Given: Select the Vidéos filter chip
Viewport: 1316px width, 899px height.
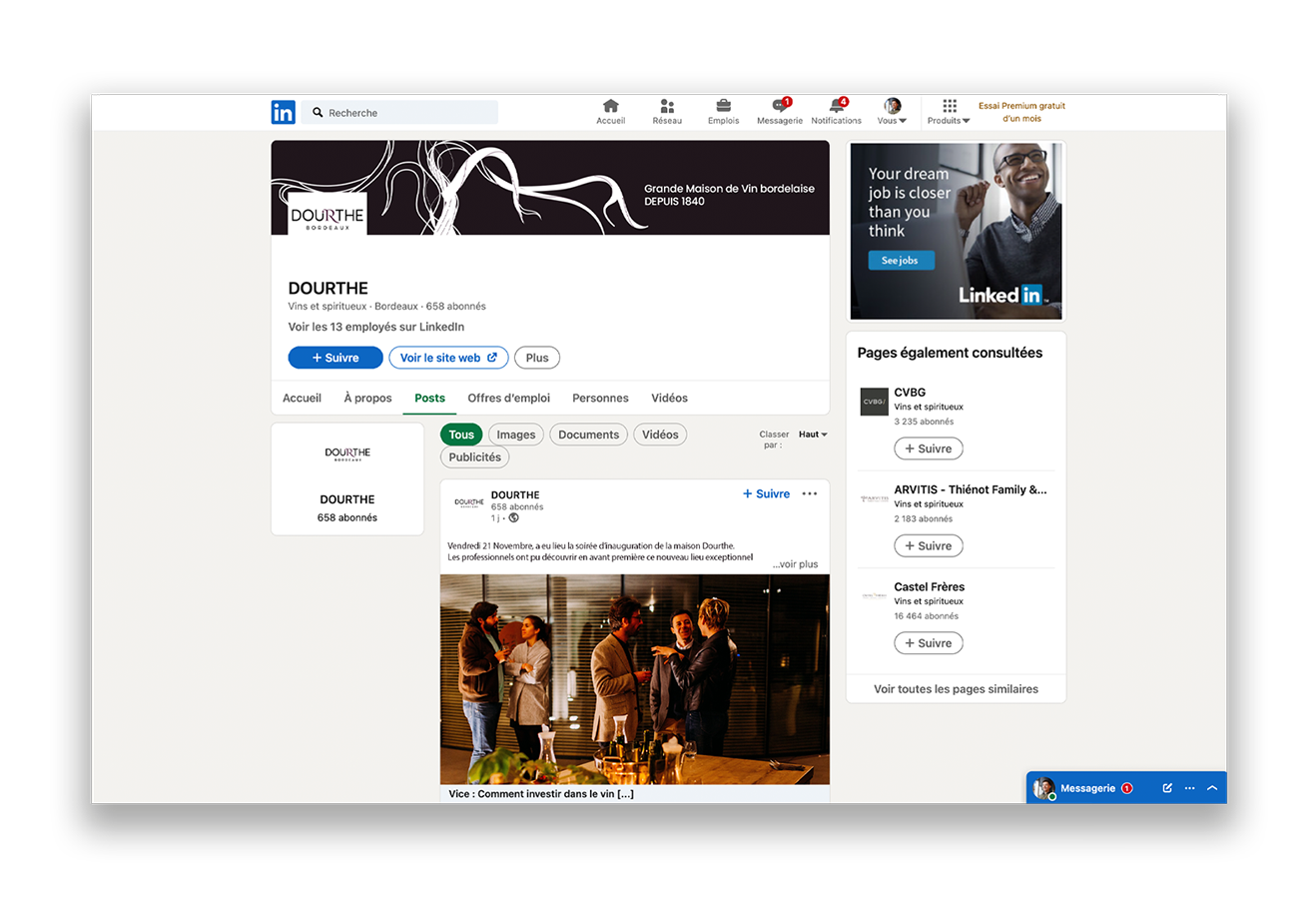Looking at the screenshot, I should tap(660, 435).
